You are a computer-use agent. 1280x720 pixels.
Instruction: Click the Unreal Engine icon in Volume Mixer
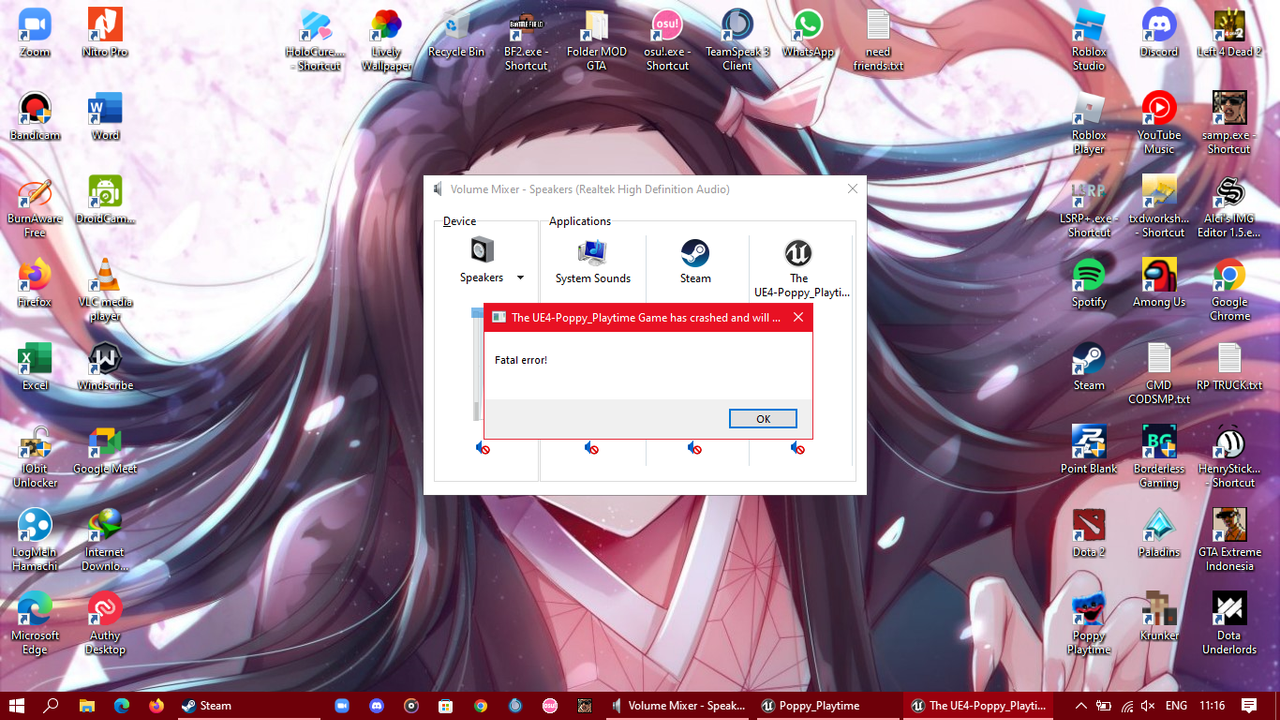pos(798,252)
